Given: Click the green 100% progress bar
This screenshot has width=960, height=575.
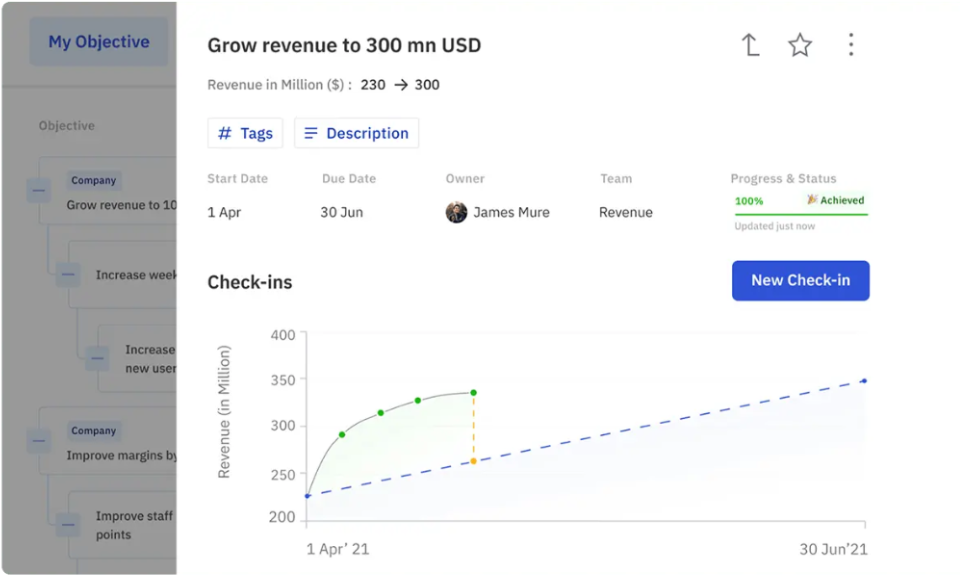Looking at the screenshot, I should click(x=801, y=214).
